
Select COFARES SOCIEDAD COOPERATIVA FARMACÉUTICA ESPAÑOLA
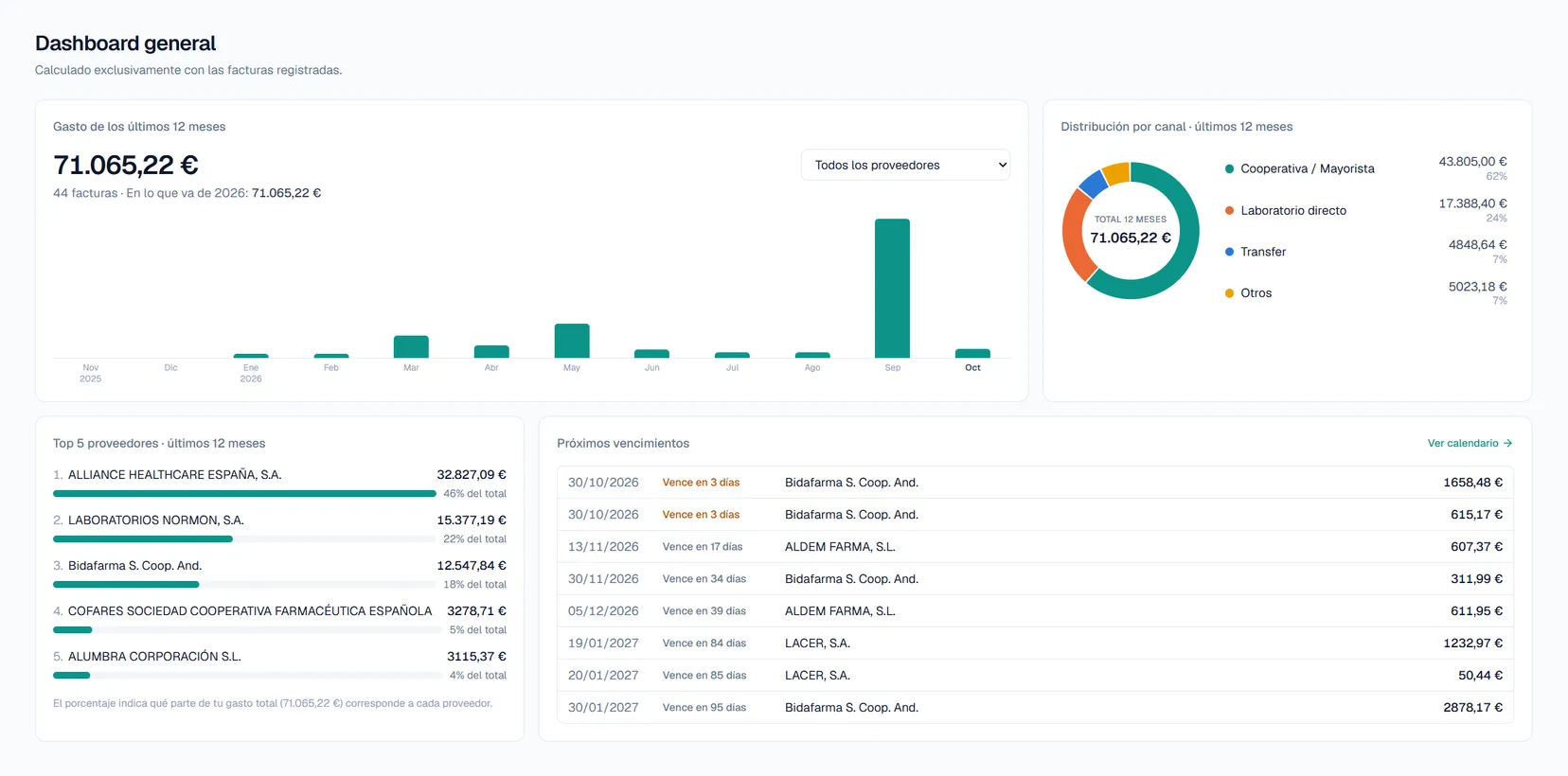pos(250,611)
